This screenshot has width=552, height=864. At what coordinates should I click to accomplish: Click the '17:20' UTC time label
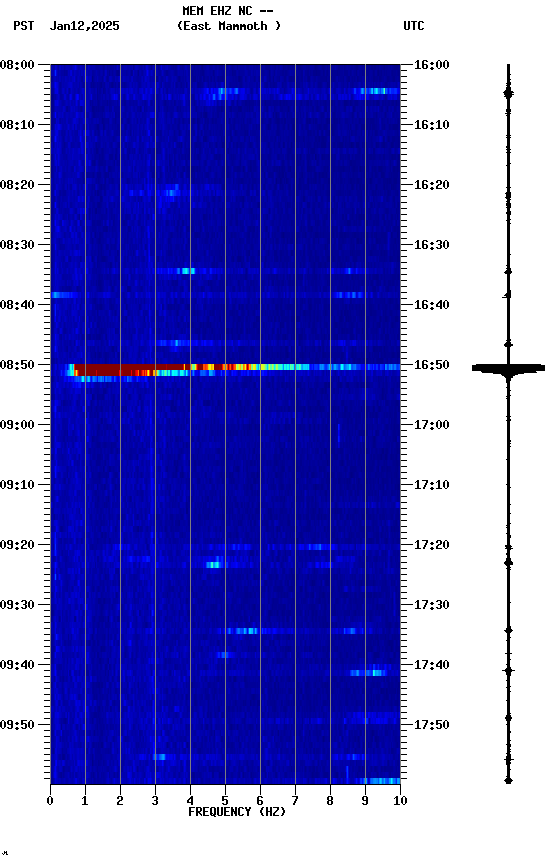[432, 545]
